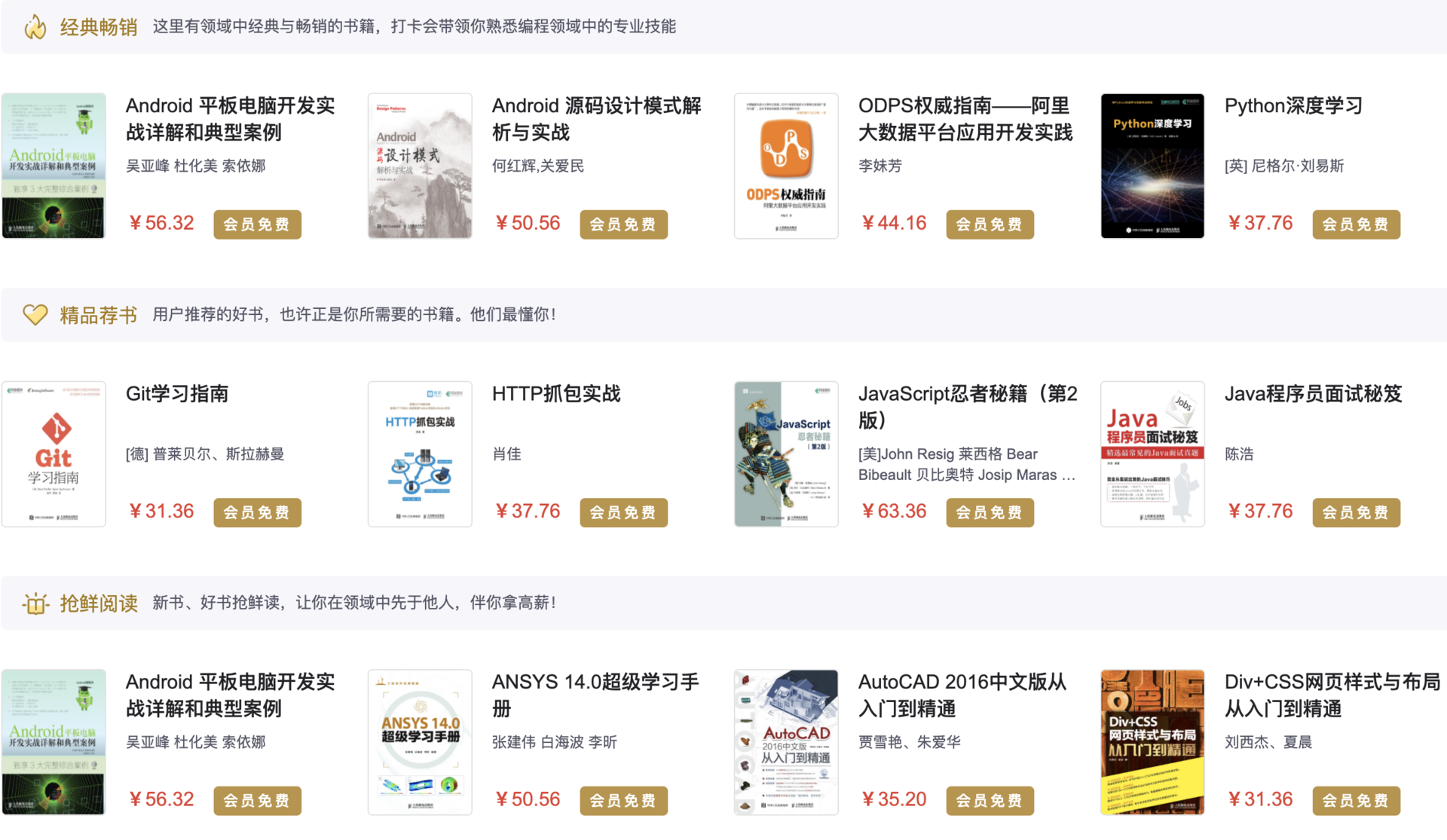
Task: Open the HTTP抓包实战 cover image
Action: point(420,454)
